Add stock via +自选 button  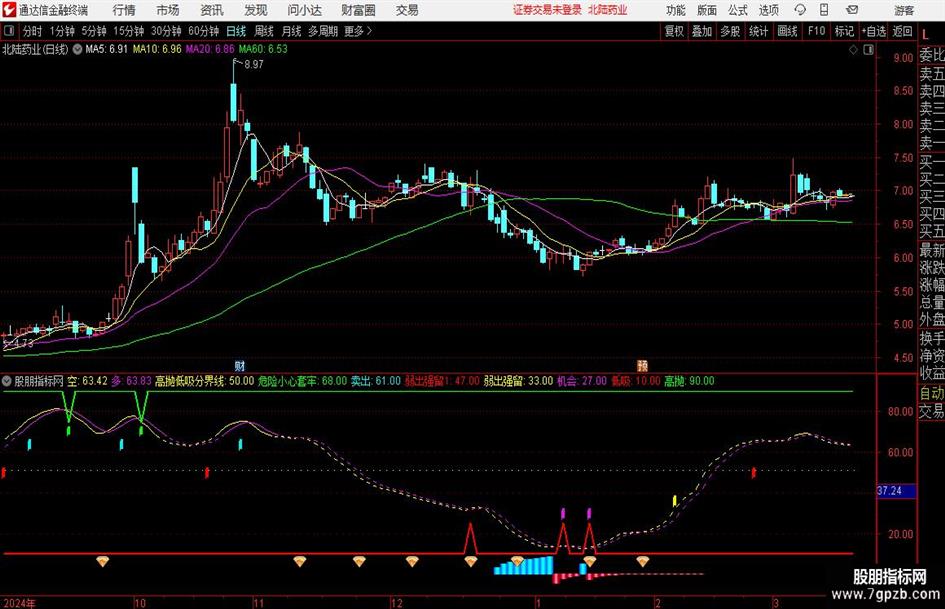click(874, 31)
